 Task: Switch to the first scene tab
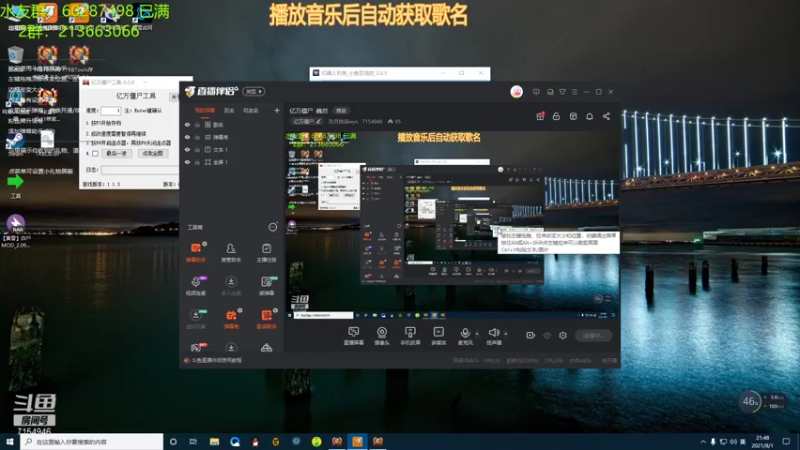pyautogui.click(x=205, y=111)
